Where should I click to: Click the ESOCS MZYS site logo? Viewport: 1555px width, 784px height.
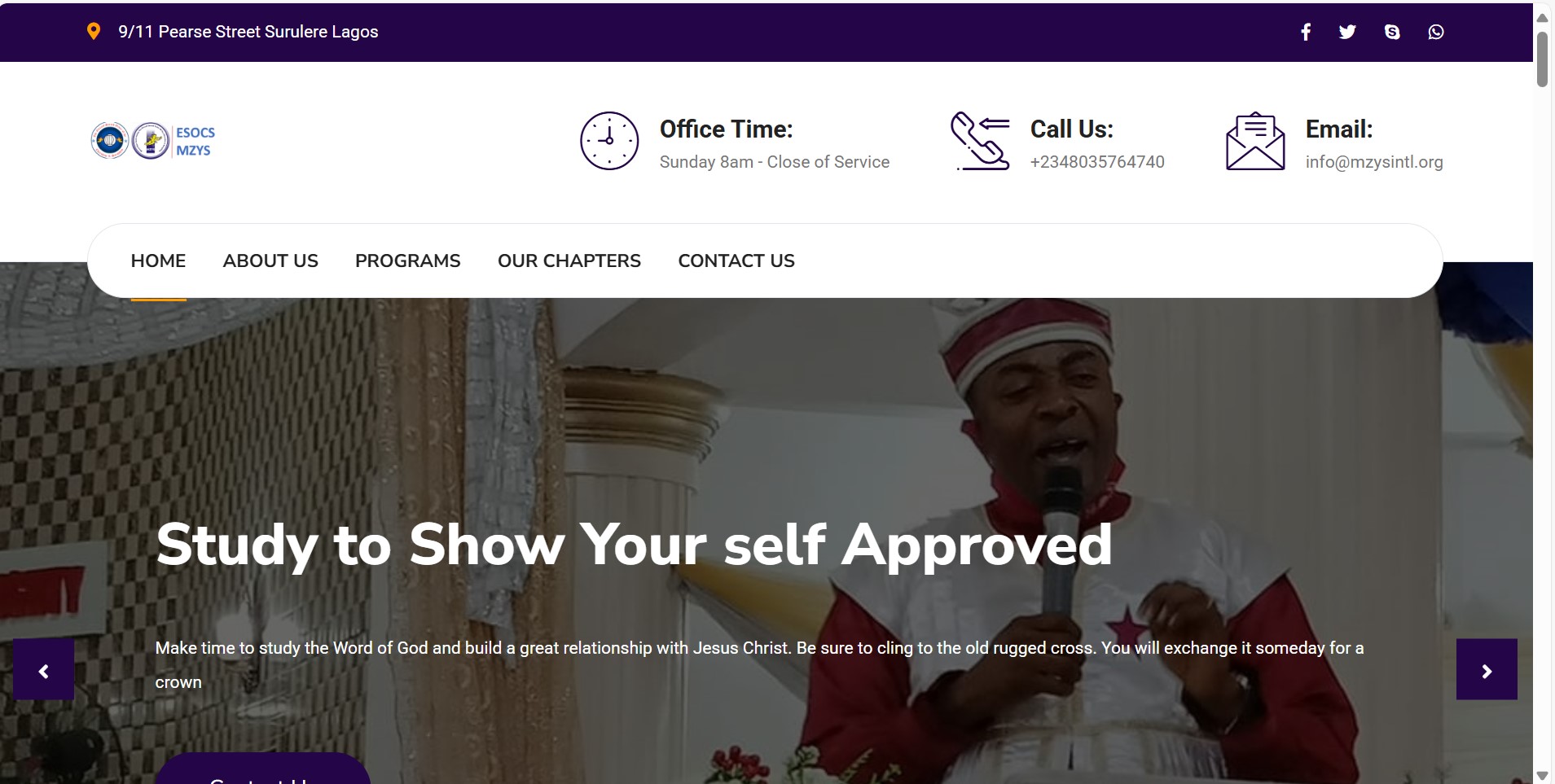(153, 141)
